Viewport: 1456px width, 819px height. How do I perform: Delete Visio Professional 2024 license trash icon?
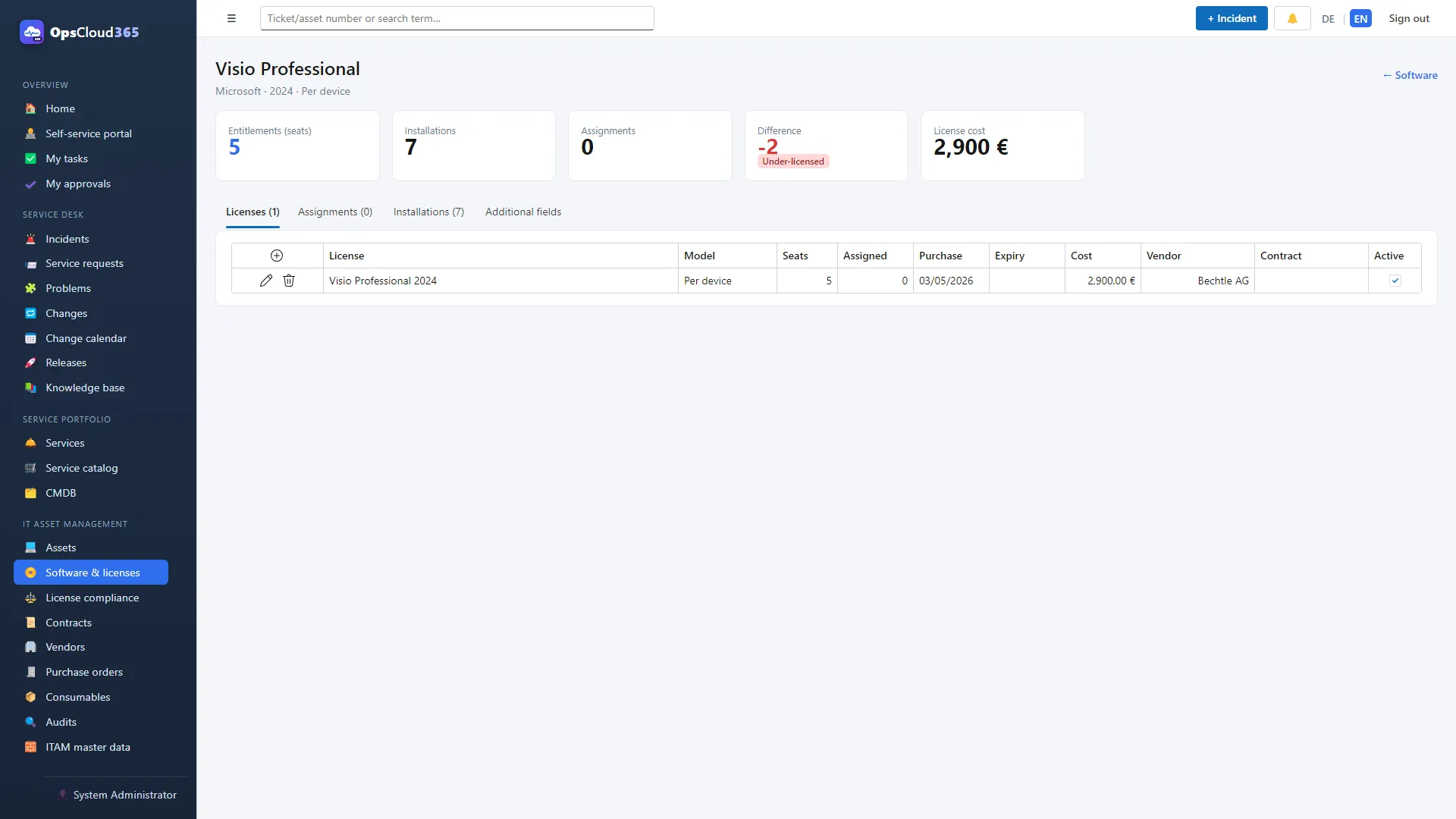(x=289, y=281)
